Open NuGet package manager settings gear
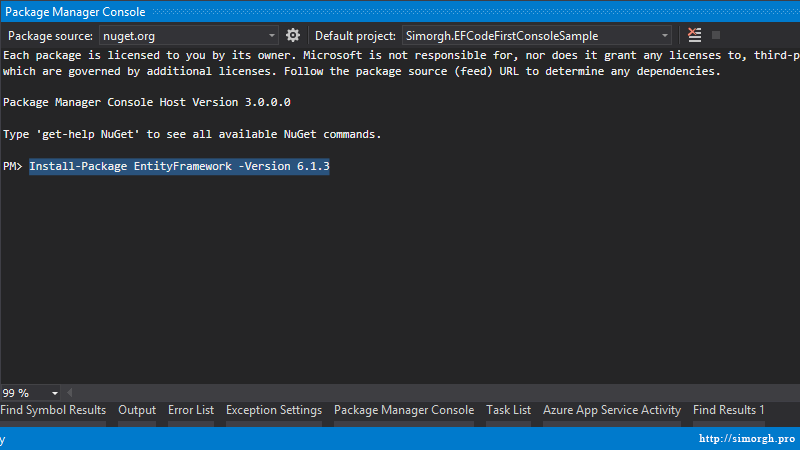 coord(293,35)
